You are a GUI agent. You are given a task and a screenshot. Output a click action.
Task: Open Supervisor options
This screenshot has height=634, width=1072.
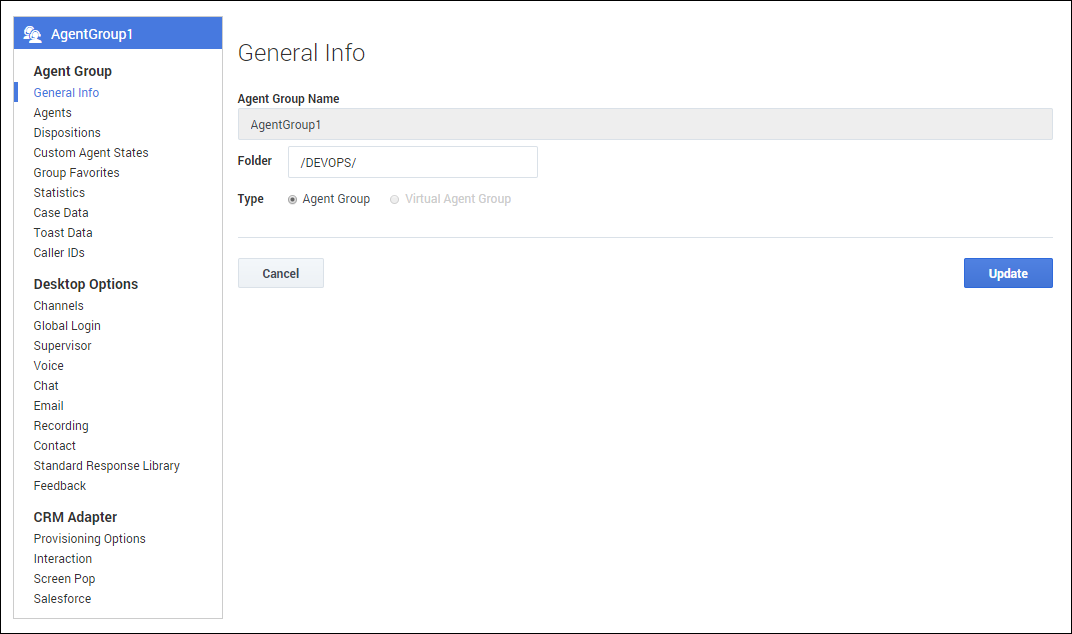(x=63, y=345)
